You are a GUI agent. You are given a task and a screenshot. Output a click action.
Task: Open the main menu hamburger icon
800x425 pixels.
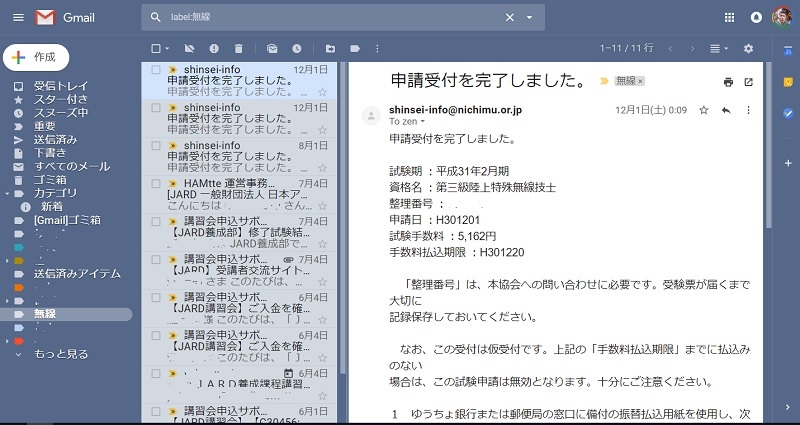pos(16,17)
